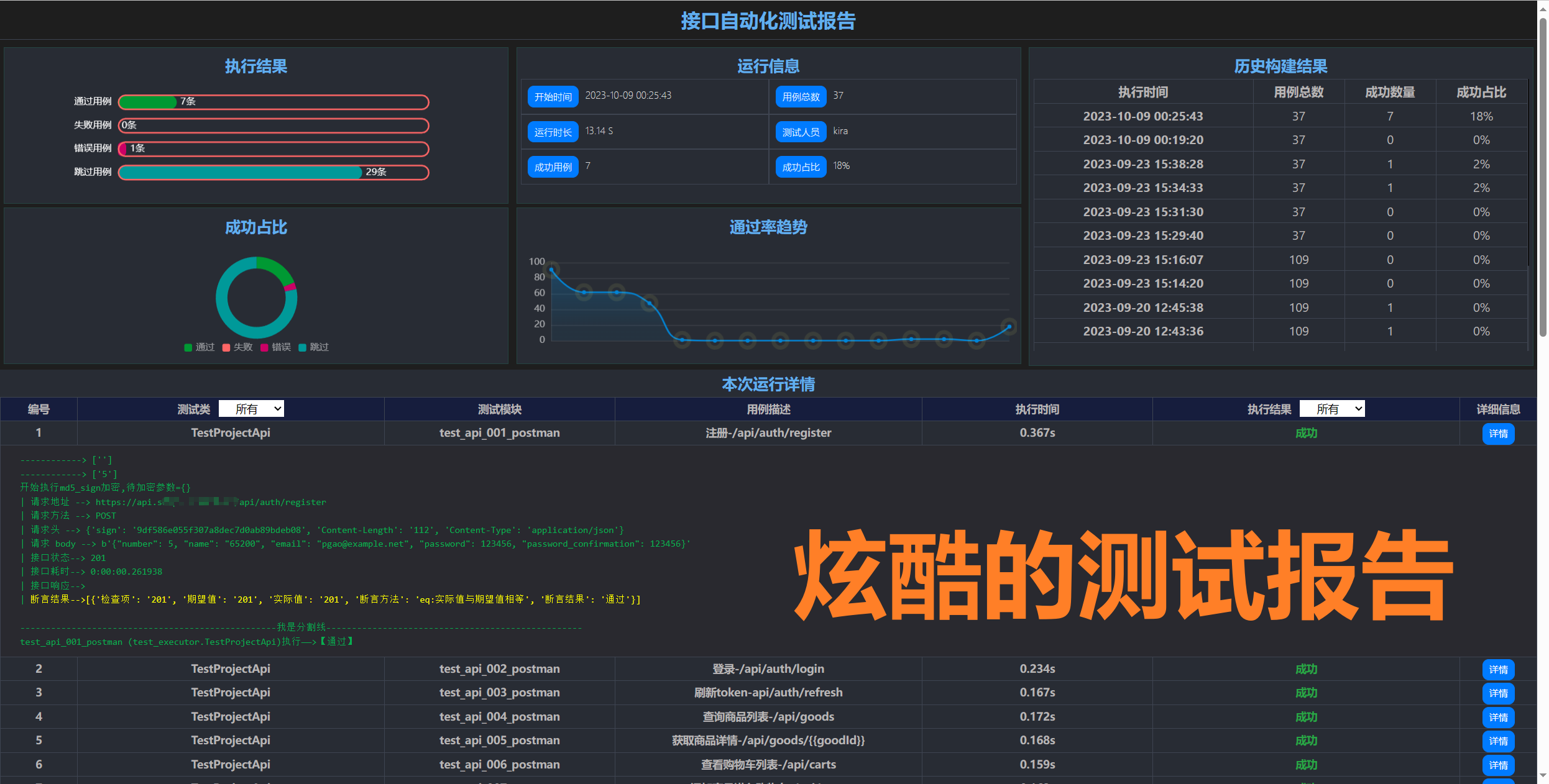Click 详情 button for test_api_006_postman

pos(1498,765)
